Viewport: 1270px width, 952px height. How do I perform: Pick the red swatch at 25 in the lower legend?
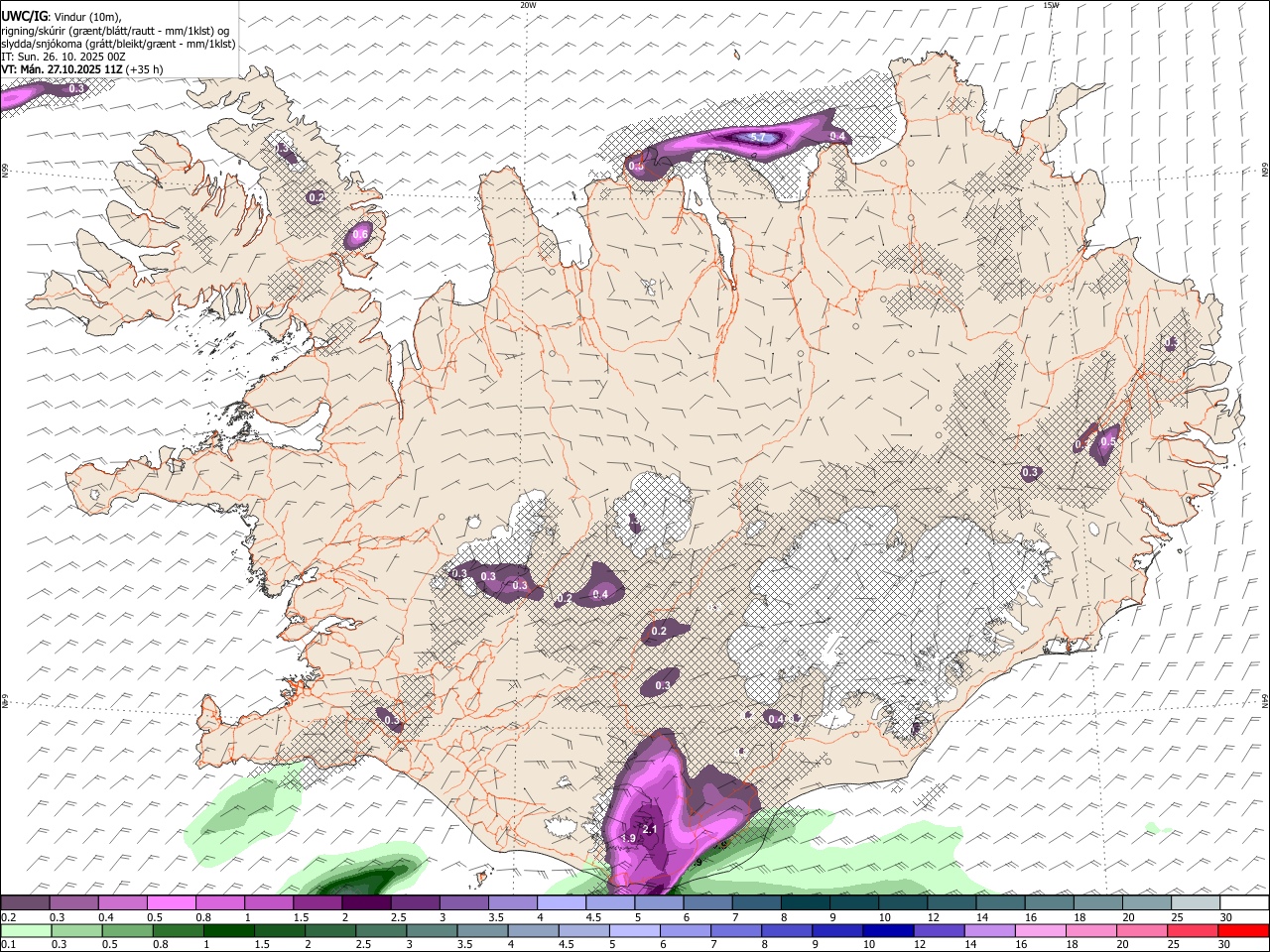1192,930
